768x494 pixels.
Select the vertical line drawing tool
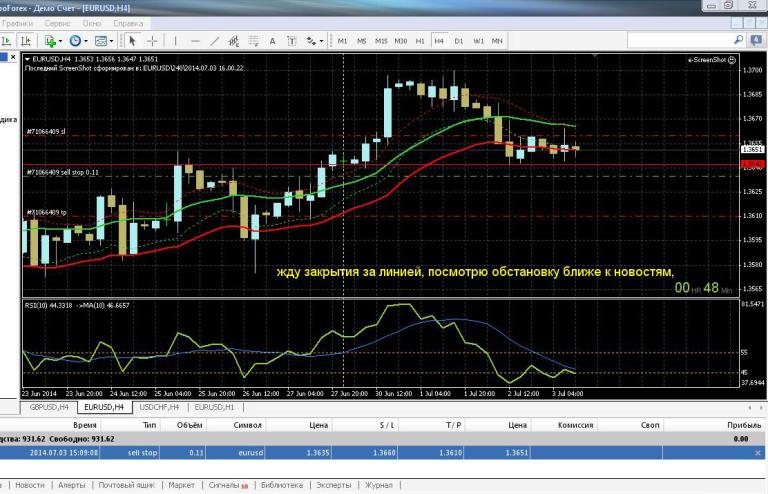tap(175, 41)
